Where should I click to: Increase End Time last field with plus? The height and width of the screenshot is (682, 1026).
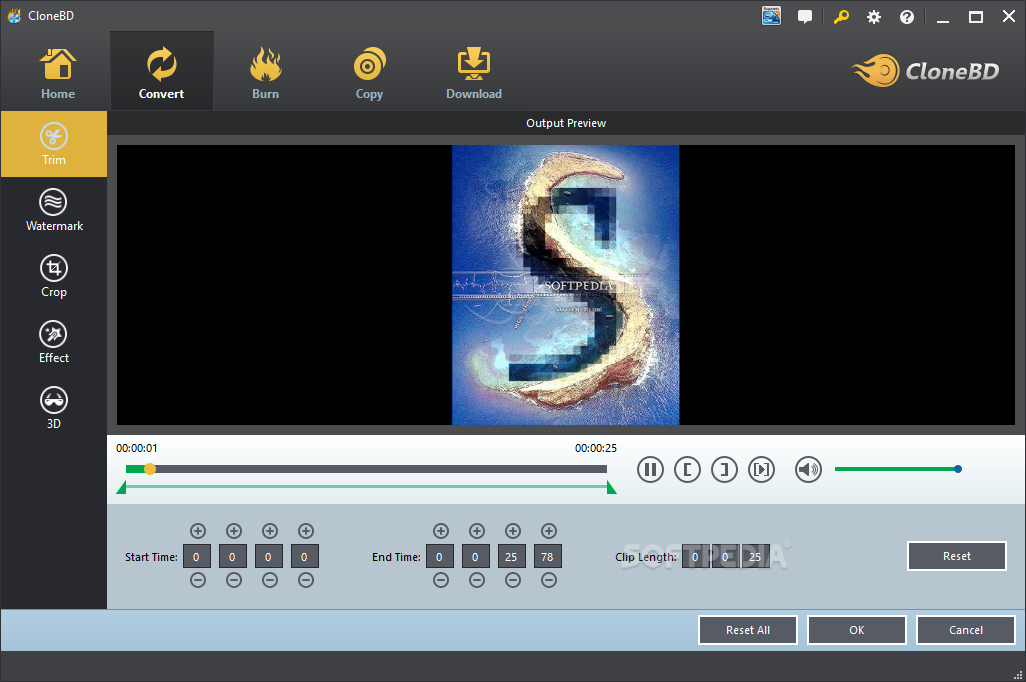[549, 531]
